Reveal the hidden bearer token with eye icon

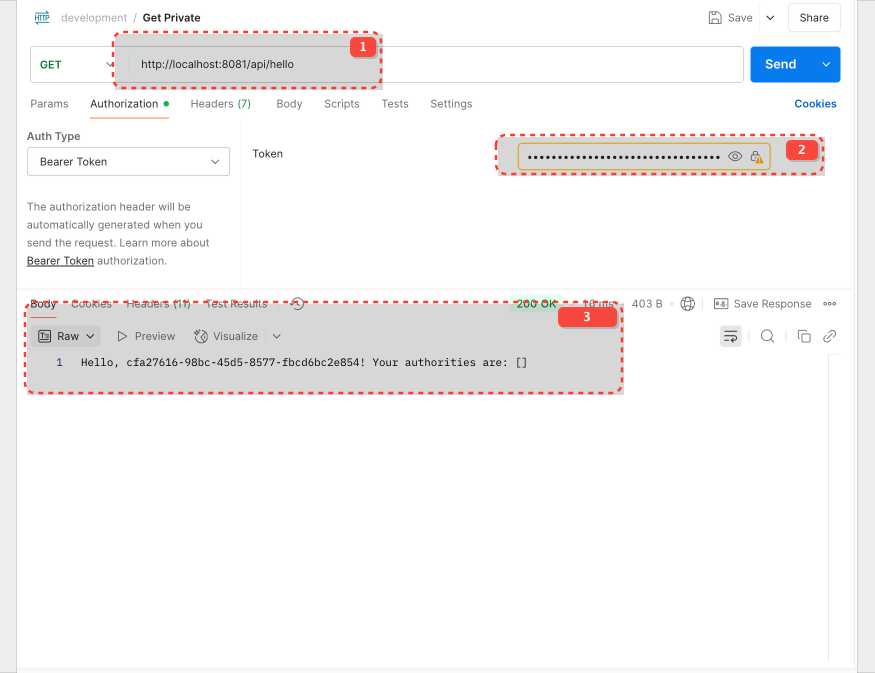click(736, 155)
